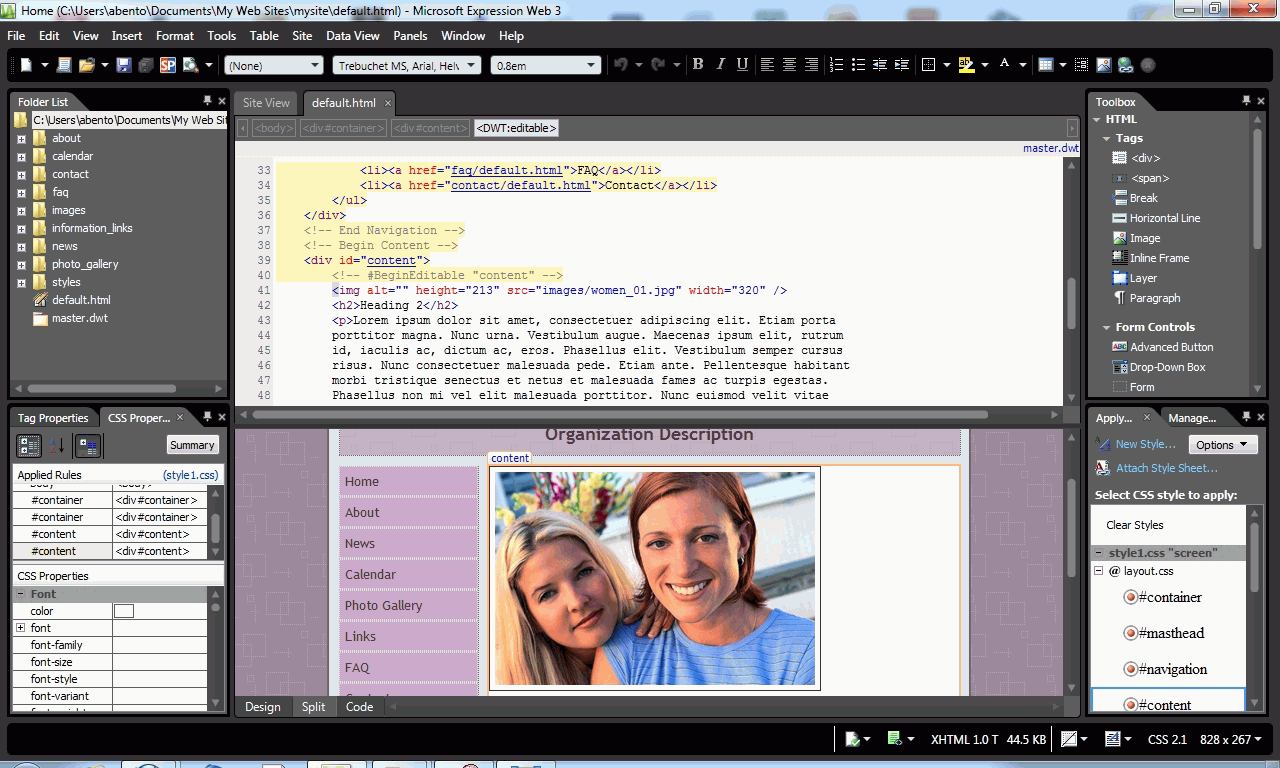Click the Italic formatting icon

coord(721,64)
